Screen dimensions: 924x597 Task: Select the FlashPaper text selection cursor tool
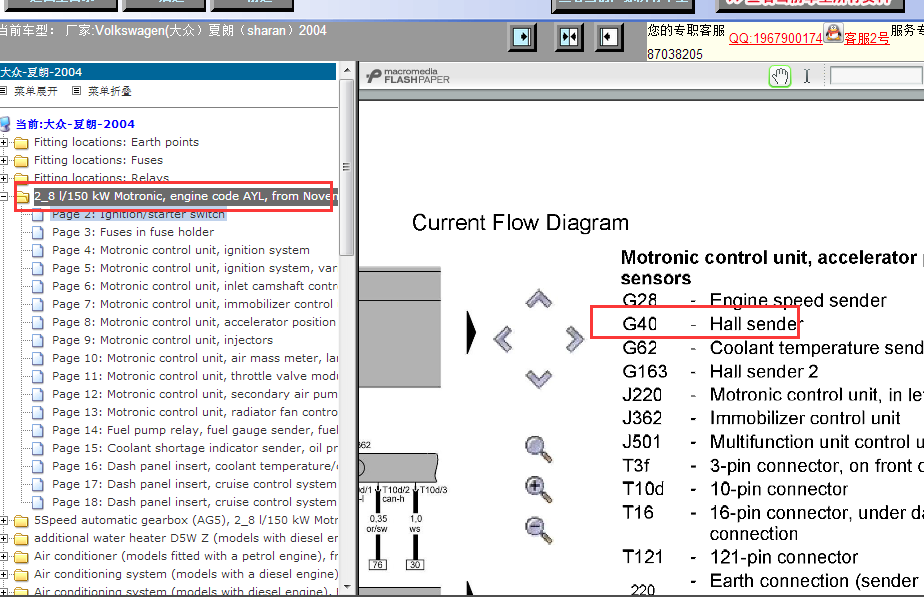[x=807, y=77]
